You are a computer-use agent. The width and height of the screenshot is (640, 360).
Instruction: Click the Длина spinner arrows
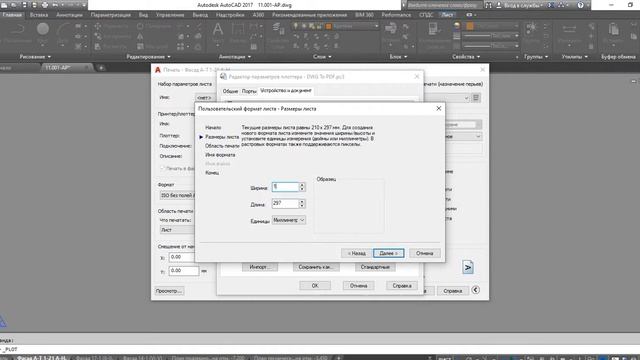click(302, 203)
